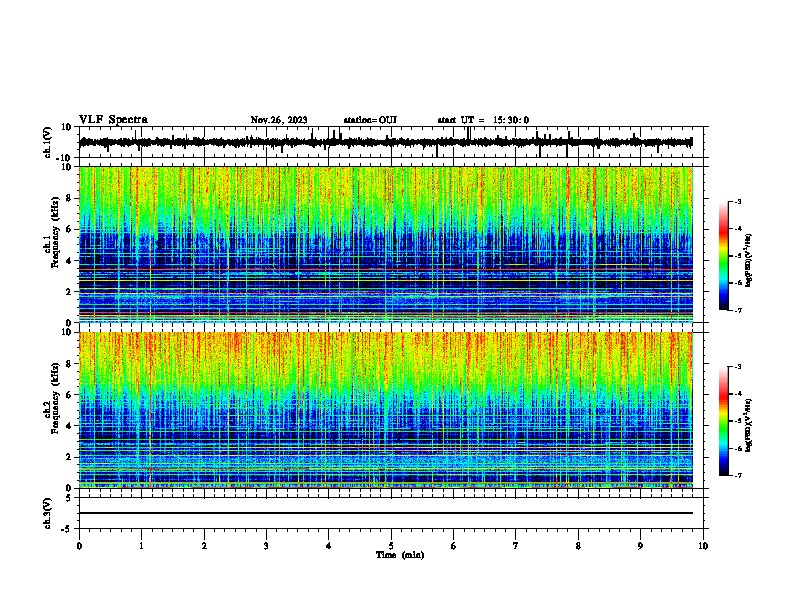This screenshot has height=612, width=792.
Task: Click the ch.3 flat voltage trace
Action: point(386,513)
